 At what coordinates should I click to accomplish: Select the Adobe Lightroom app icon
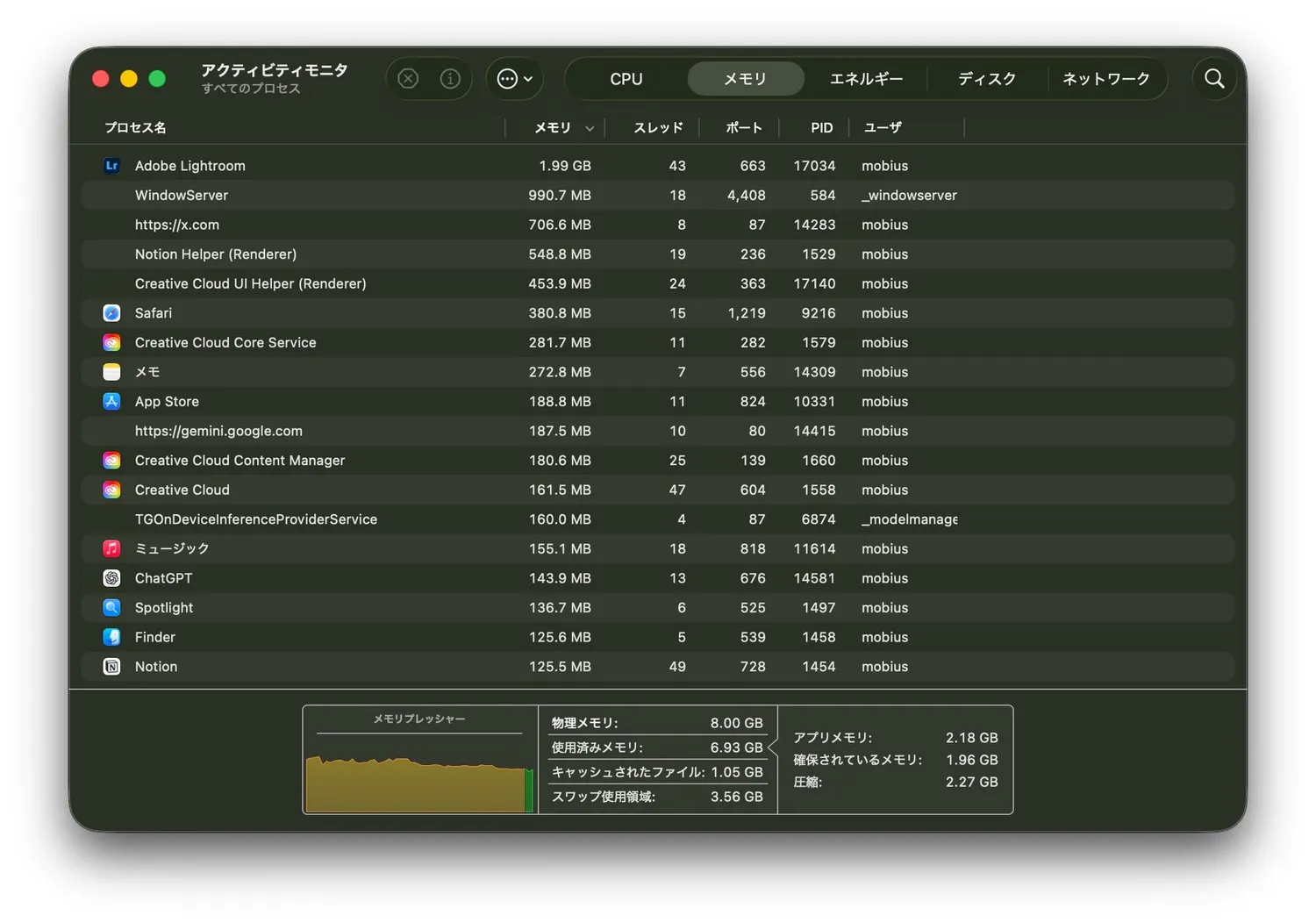pyautogui.click(x=111, y=166)
